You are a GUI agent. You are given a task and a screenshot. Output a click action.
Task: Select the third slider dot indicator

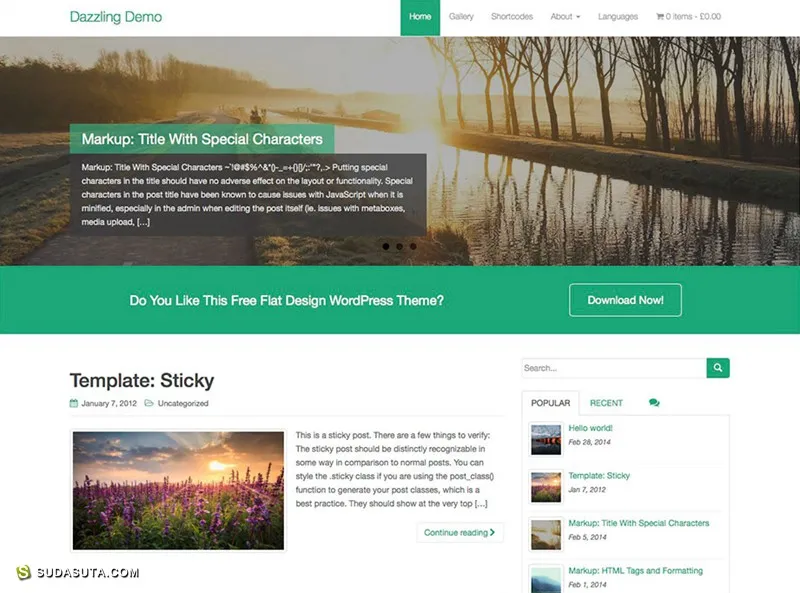(x=413, y=246)
